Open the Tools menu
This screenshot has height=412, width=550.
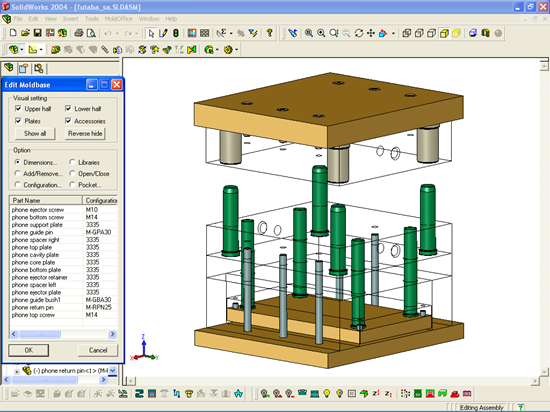click(92, 19)
